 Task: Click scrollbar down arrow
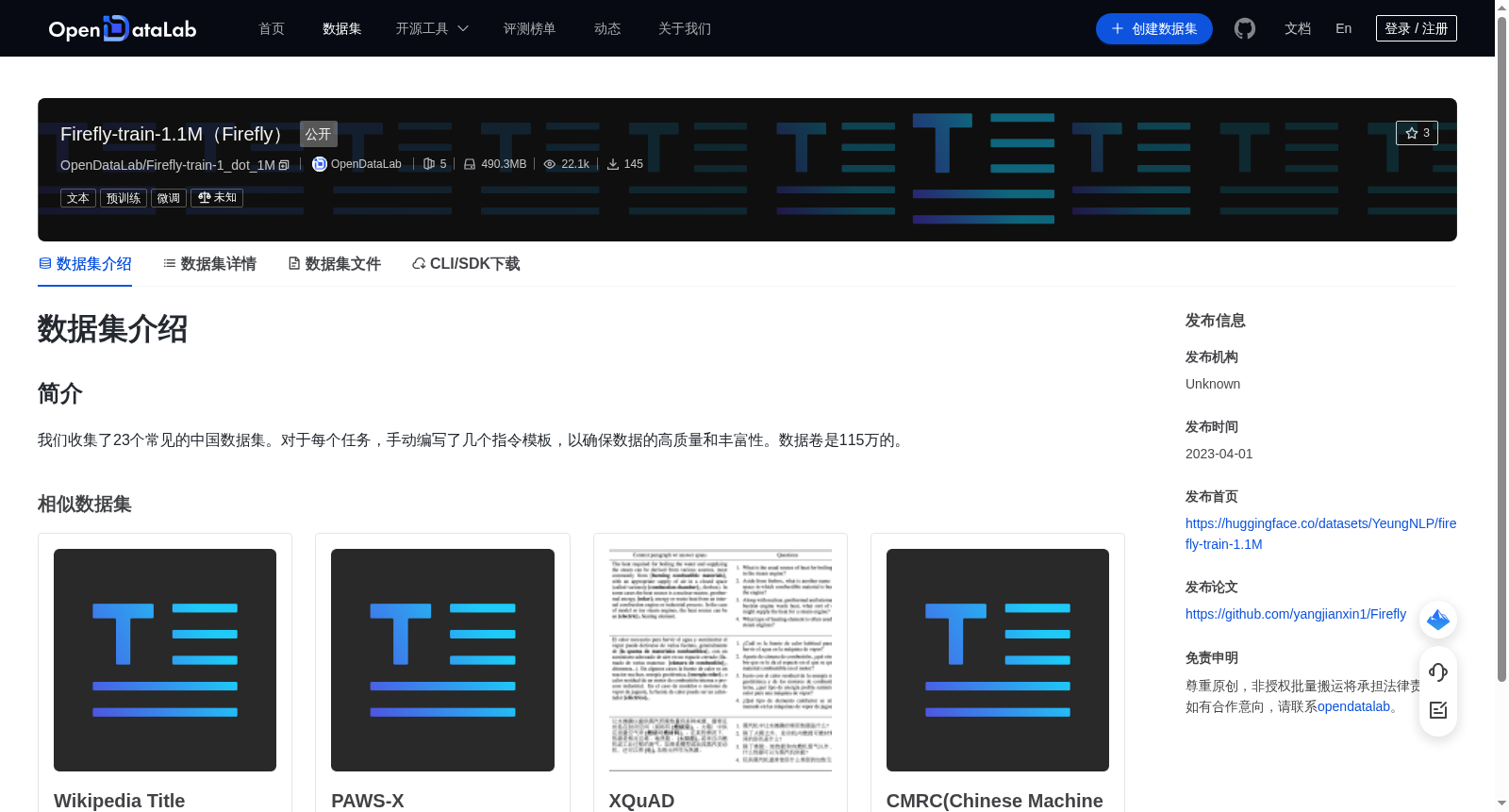(x=1501, y=804)
